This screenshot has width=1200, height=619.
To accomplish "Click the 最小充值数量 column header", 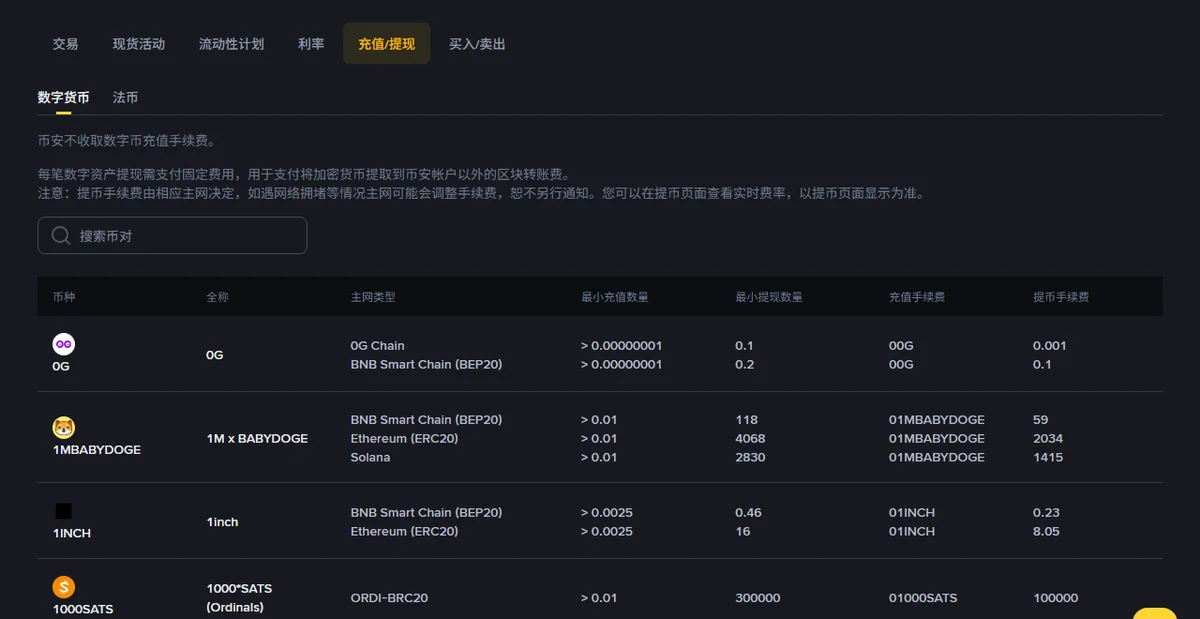I will 615,297.
